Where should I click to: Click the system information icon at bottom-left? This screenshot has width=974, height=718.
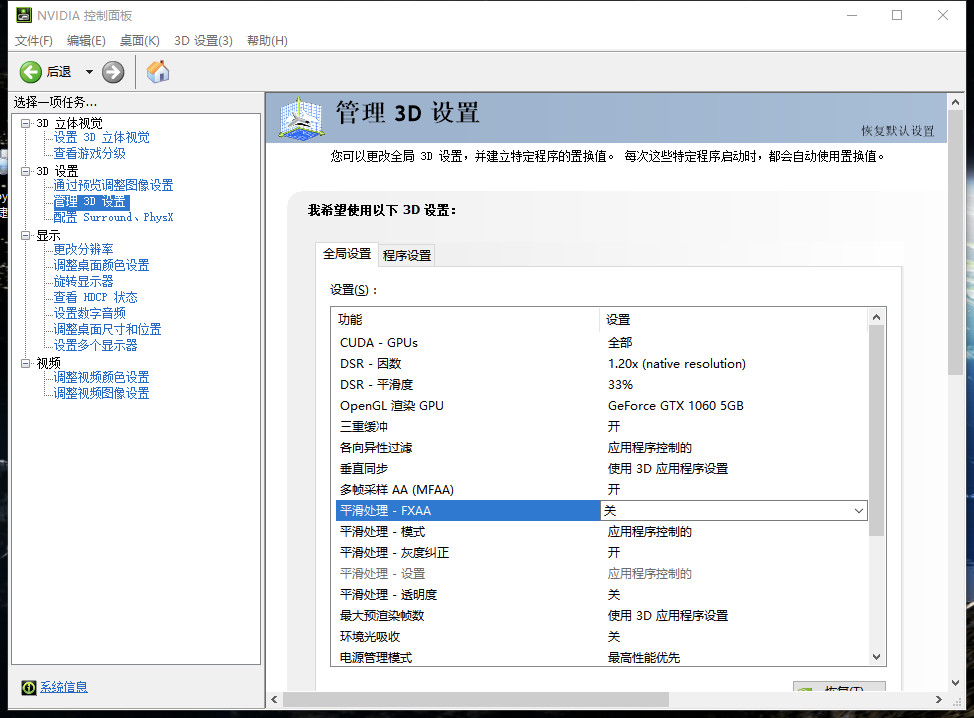[29, 687]
